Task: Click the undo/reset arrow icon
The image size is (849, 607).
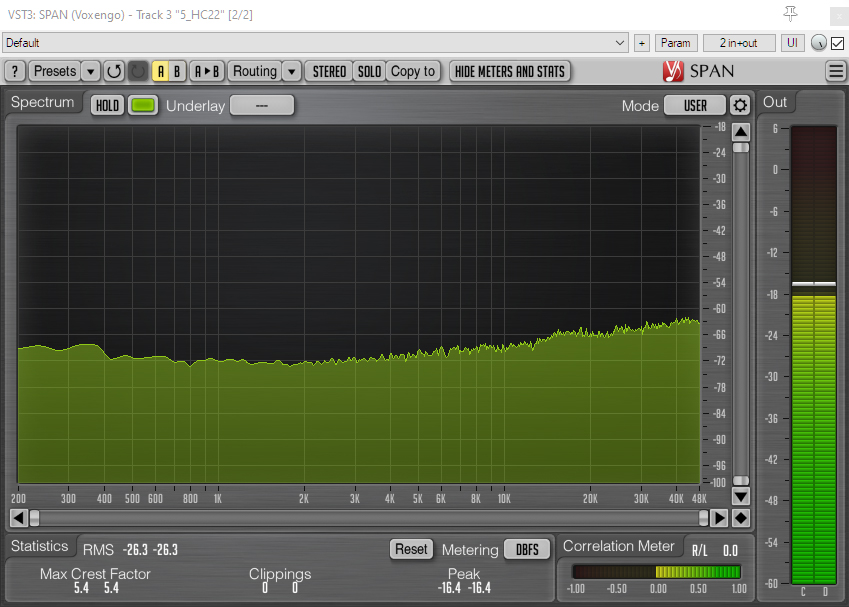Action: coord(114,71)
